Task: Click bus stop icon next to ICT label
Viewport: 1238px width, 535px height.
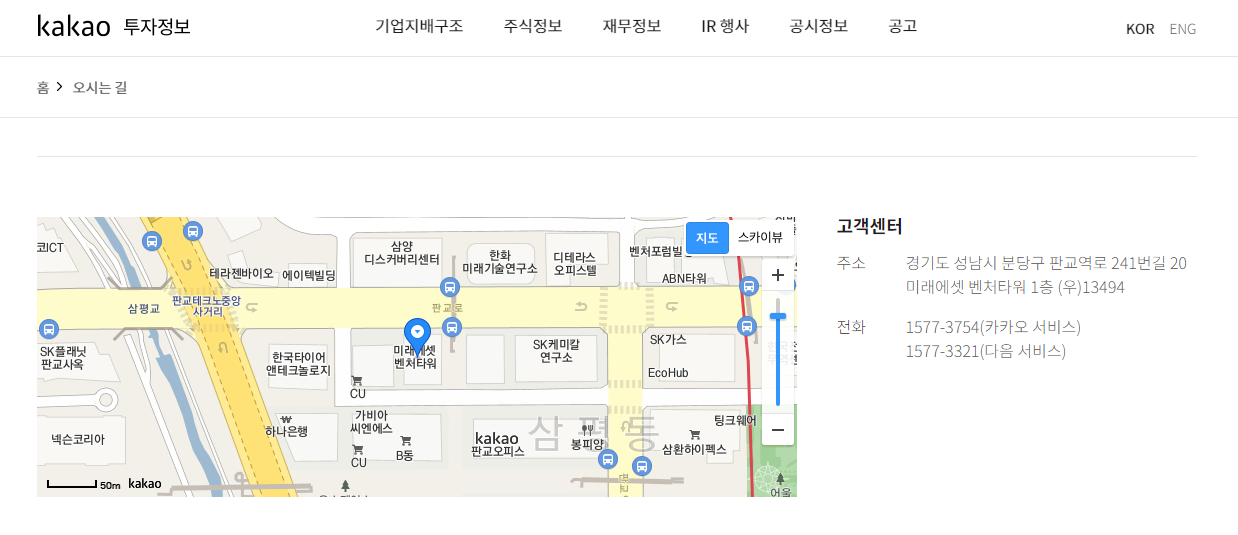Action: tap(152, 241)
